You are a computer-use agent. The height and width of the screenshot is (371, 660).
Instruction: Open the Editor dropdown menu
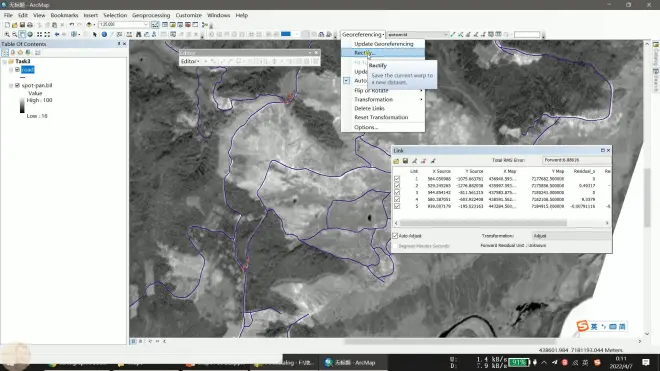coord(190,61)
